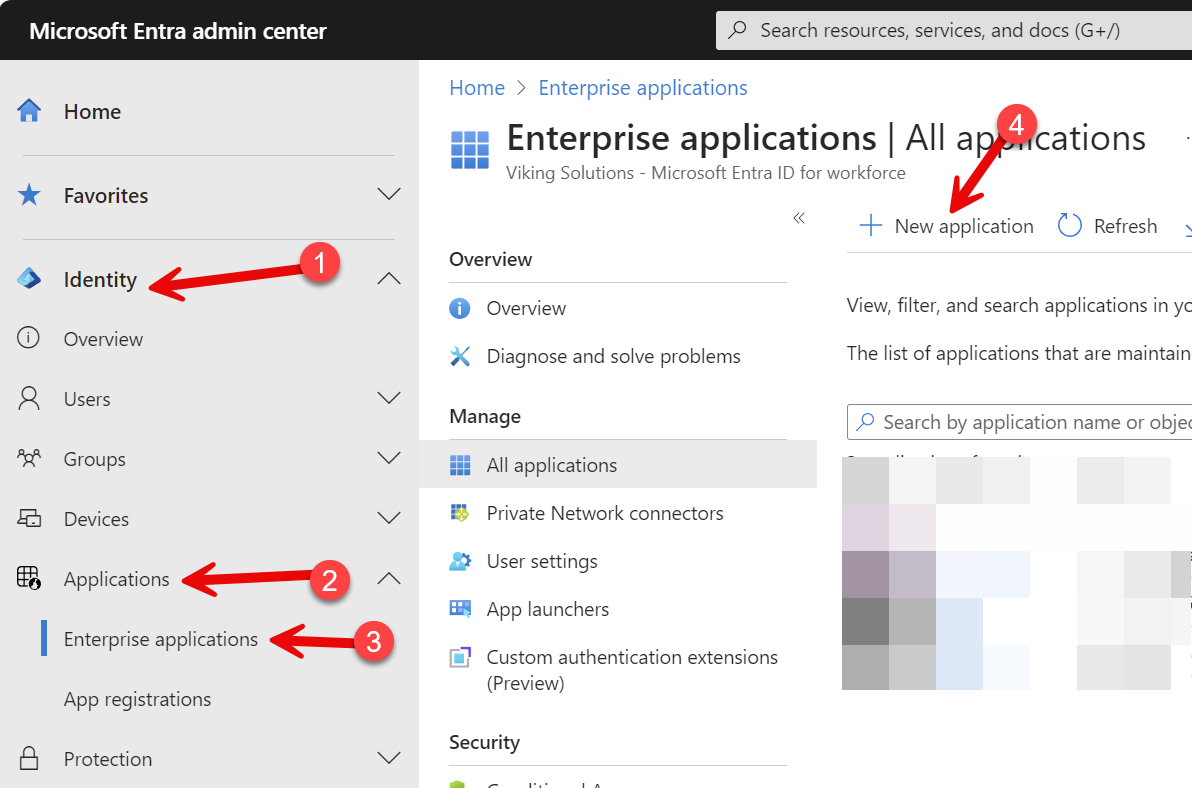Open the All applications menu item
1192x788 pixels.
tap(552, 464)
